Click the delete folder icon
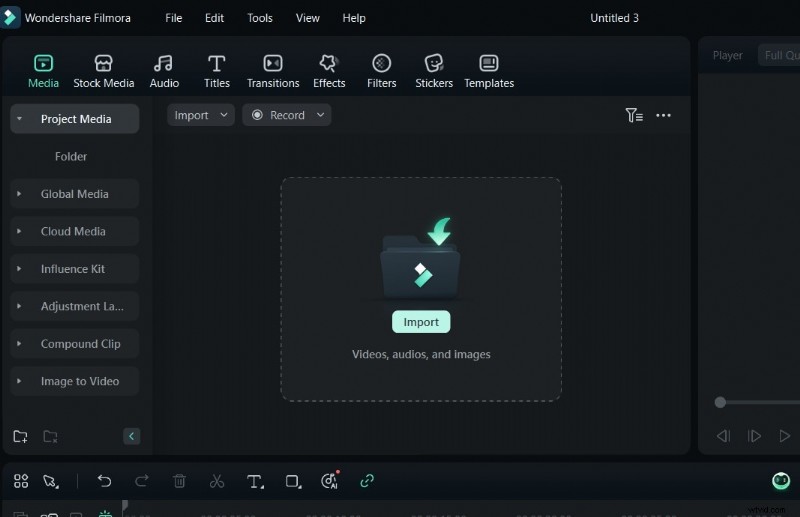Screen dimensions: 800x517 coord(50,436)
